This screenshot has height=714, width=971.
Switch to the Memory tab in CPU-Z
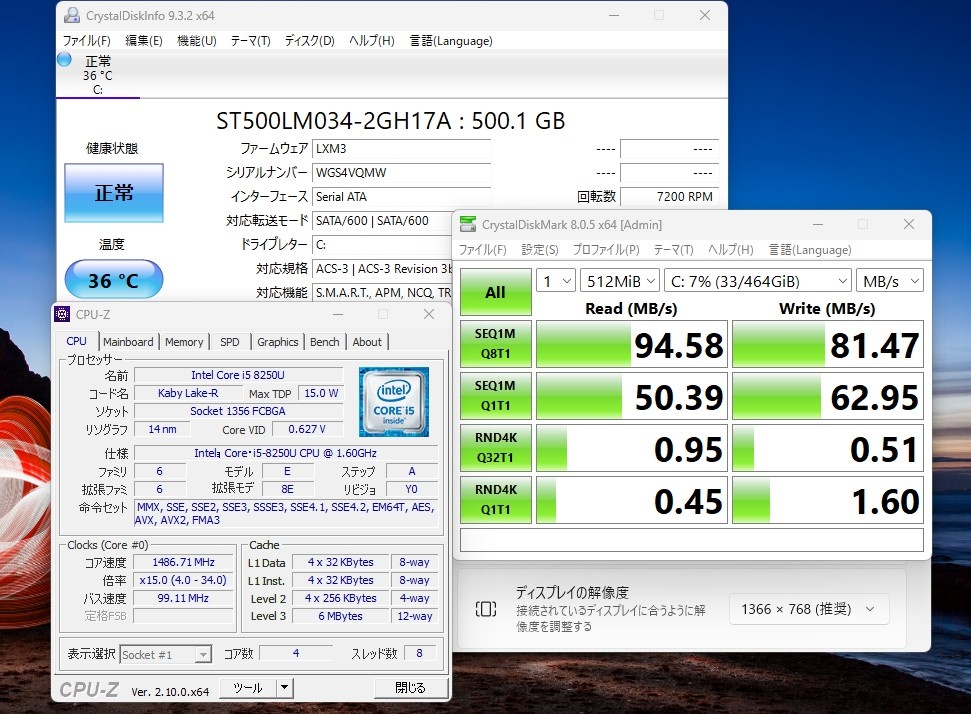coord(184,342)
